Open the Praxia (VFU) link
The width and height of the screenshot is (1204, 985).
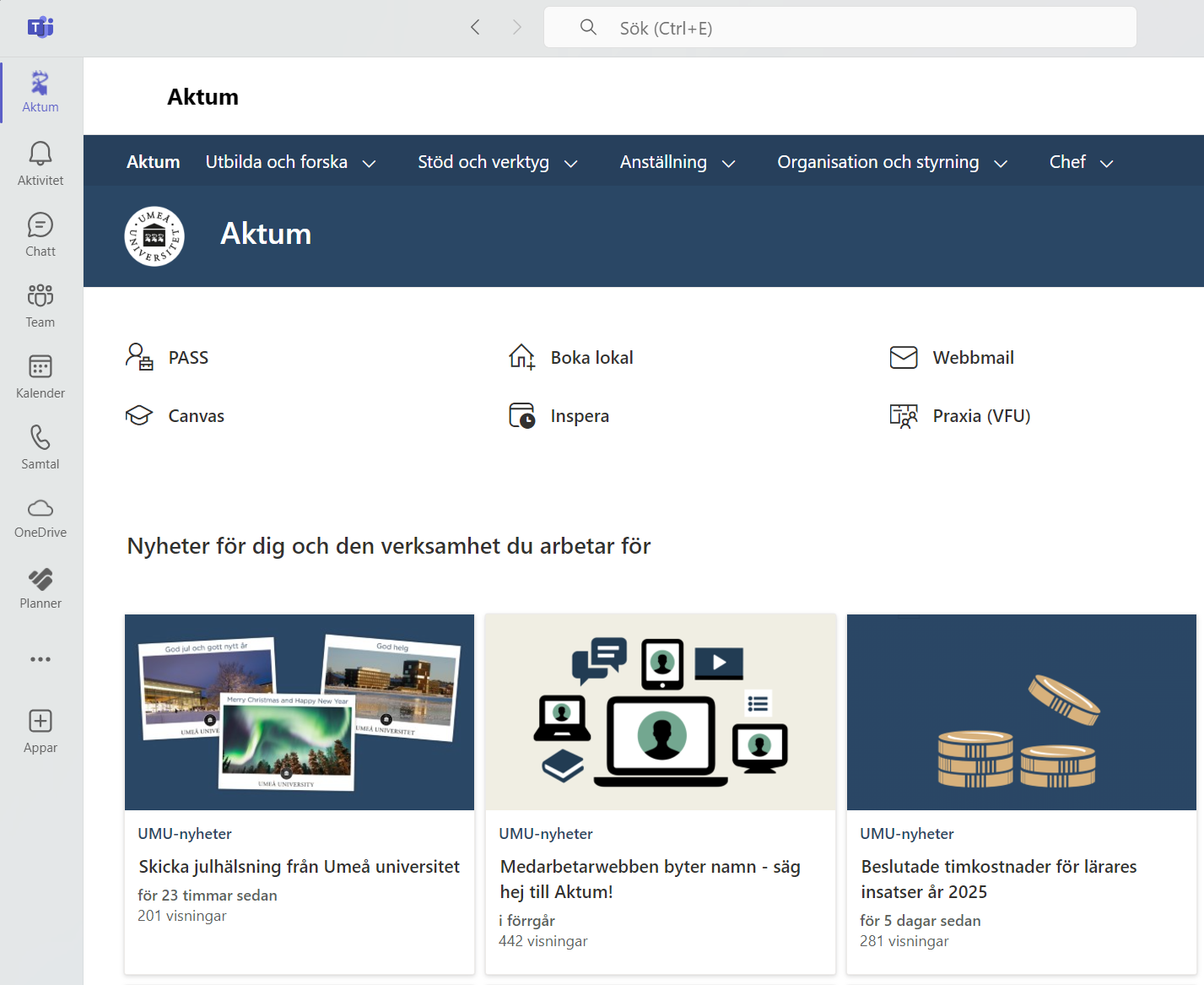coord(982,416)
